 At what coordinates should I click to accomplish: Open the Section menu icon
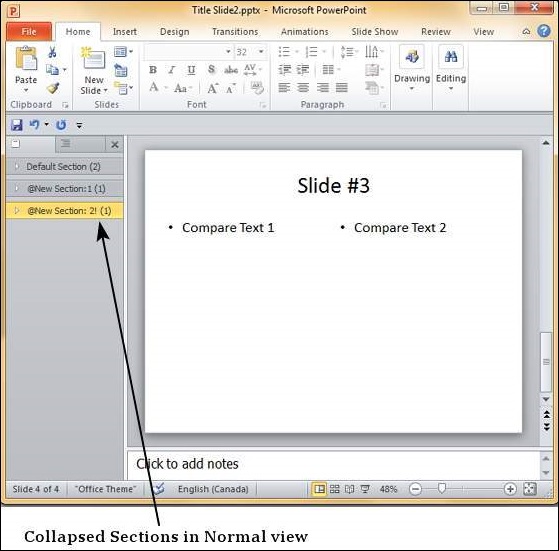coord(123,88)
